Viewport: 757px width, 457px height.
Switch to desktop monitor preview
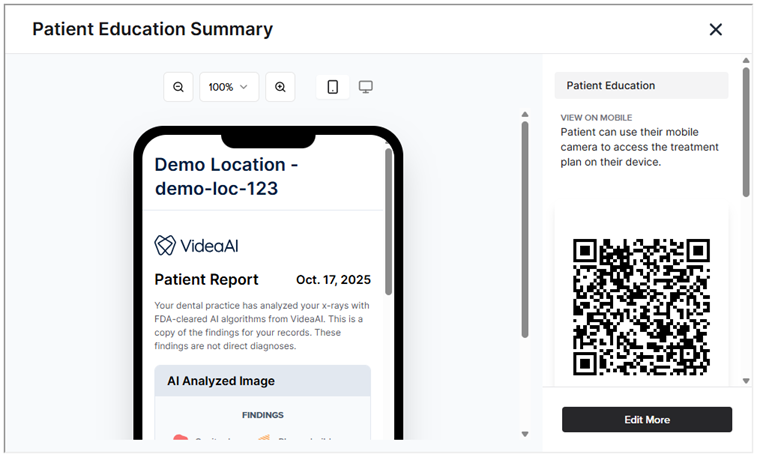[x=366, y=87]
